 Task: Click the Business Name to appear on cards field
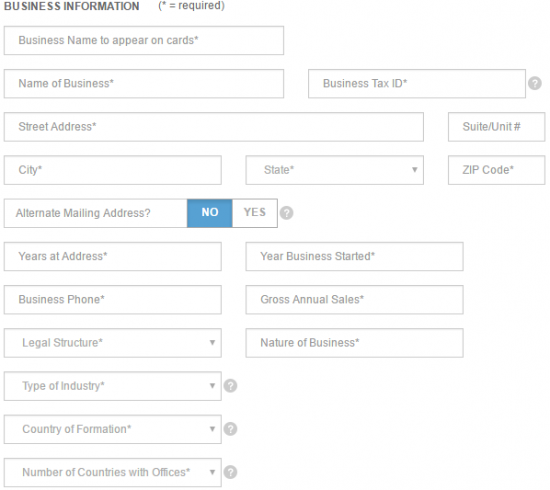[x=144, y=40]
